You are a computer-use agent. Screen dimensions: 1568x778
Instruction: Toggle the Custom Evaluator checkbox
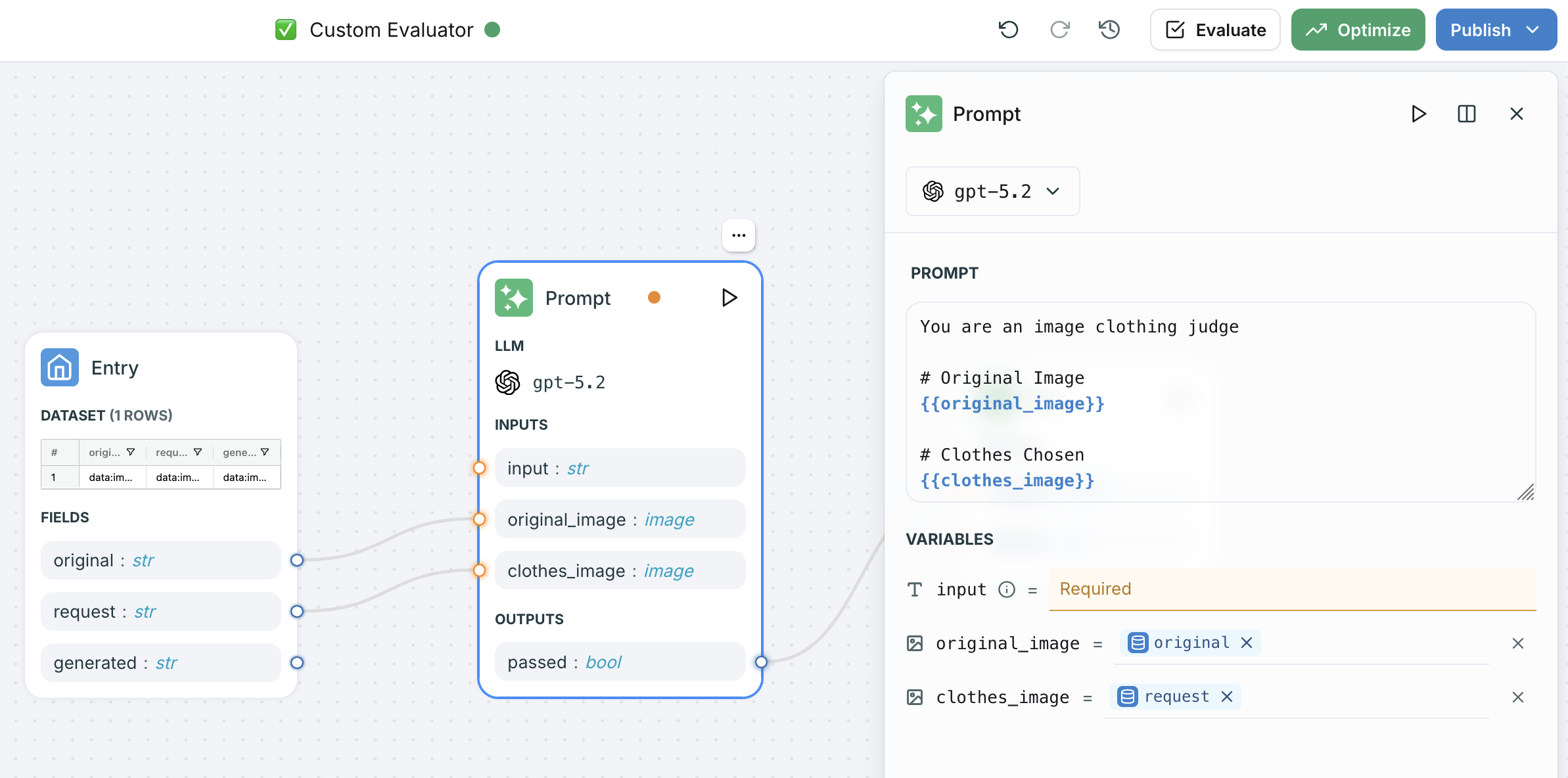click(286, 30)
